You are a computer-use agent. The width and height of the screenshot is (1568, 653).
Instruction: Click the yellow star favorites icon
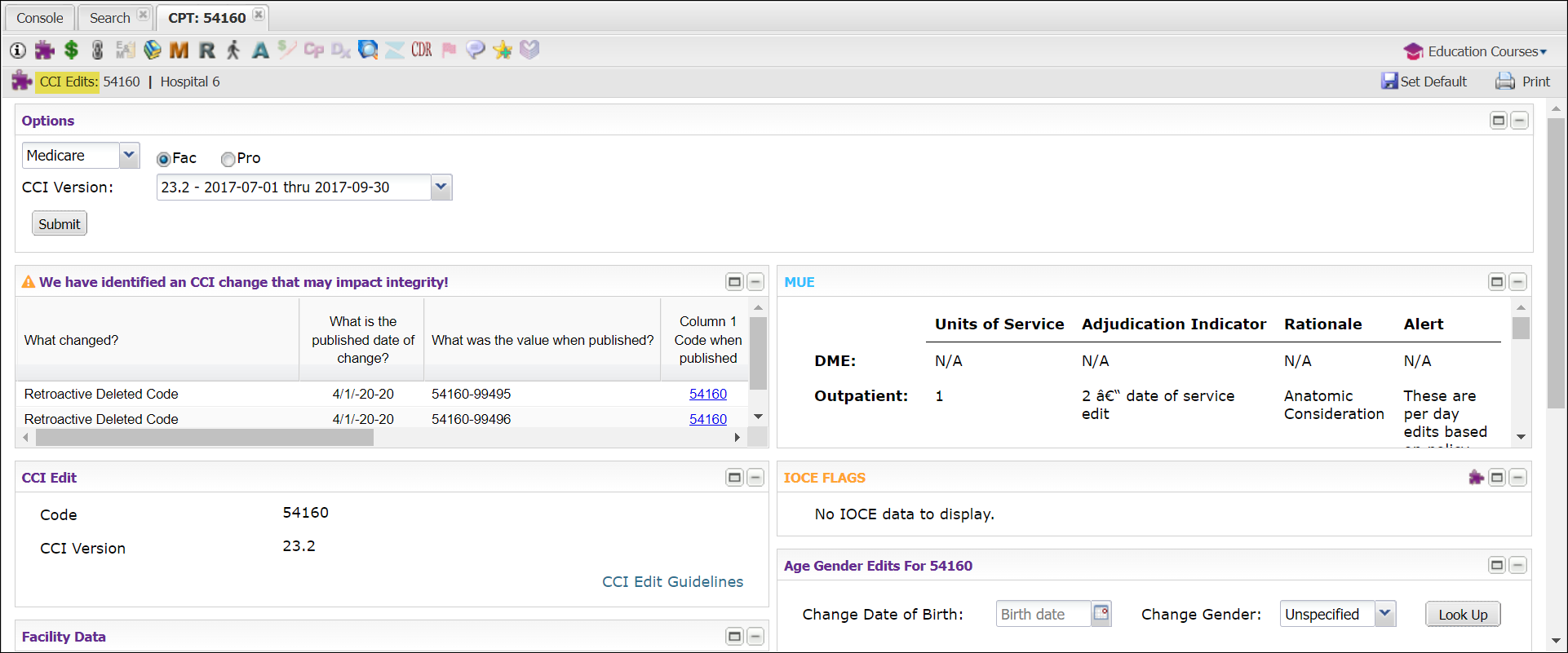[x=503, y=51]
